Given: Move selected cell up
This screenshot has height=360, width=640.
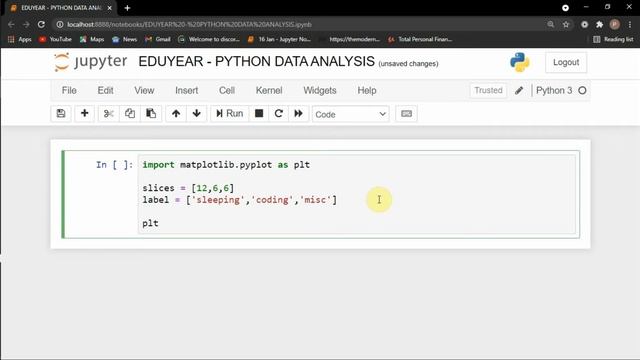Looking at the screenshot, I should tap(176, 113).
